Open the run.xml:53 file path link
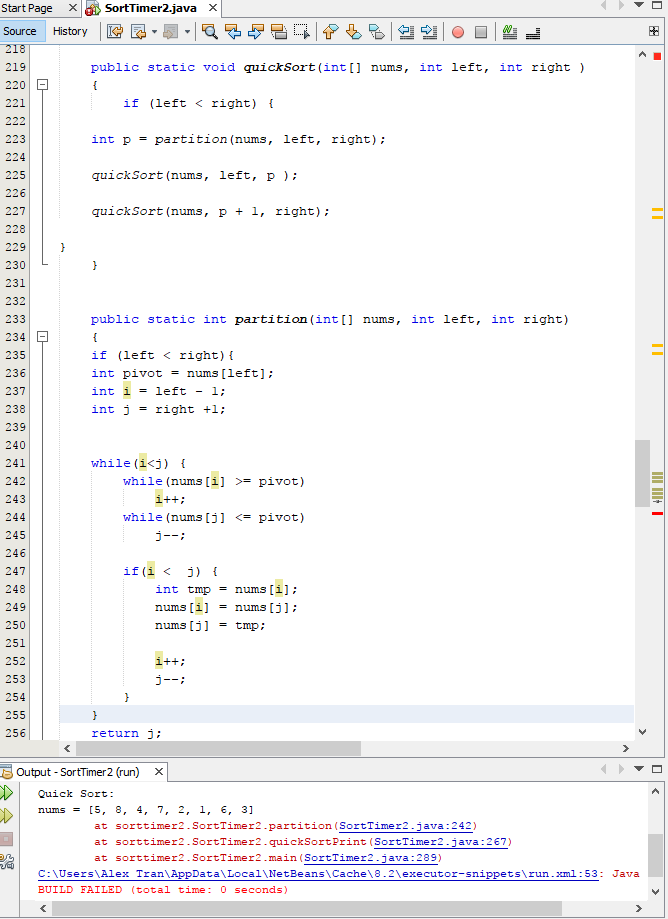This screenshot has height=919, width=668. tap(318, 873)
